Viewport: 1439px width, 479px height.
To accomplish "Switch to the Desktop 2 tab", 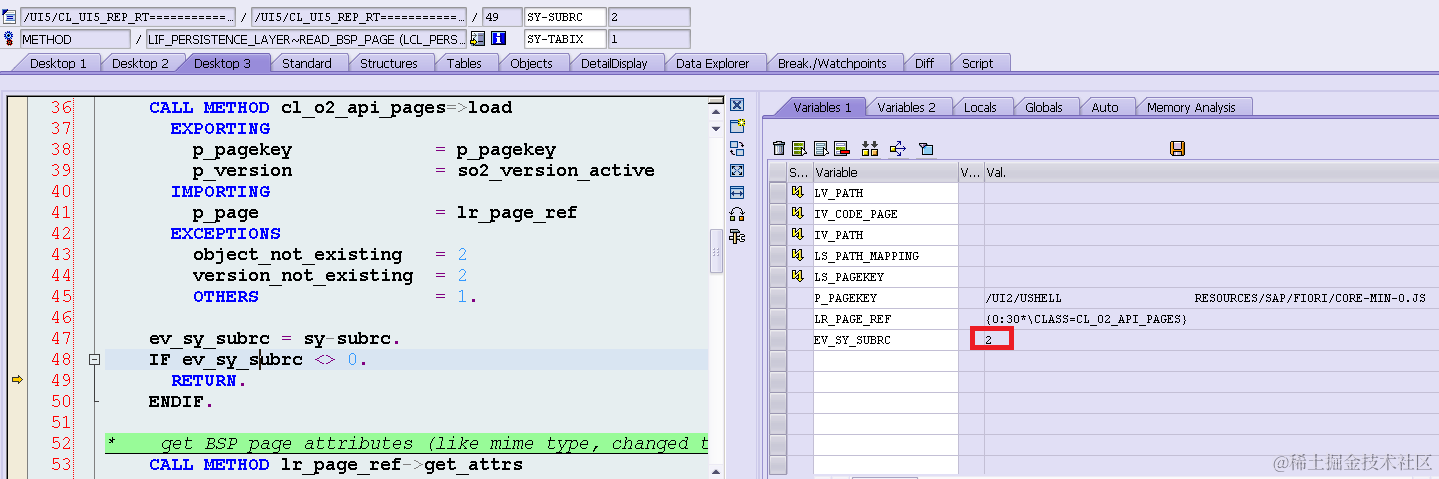I will (140, 63).
